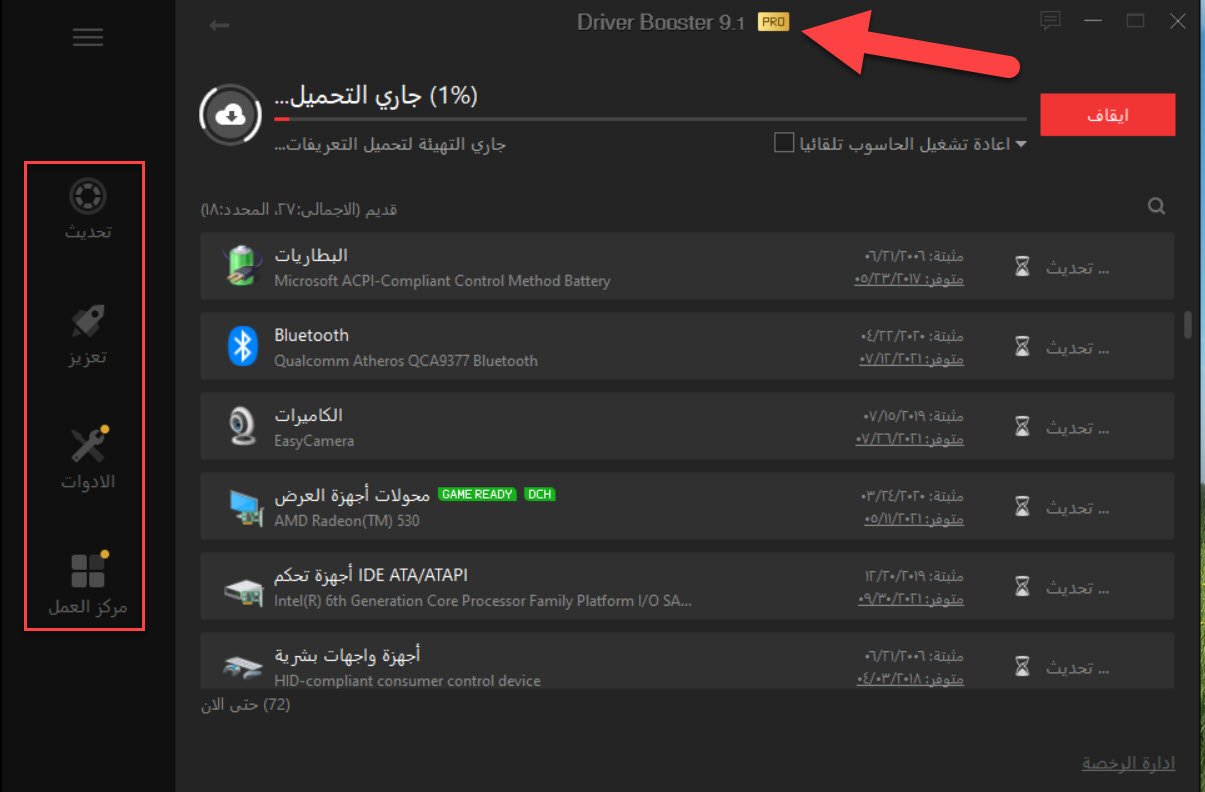Open the feedback chat icon
This screenshot has height=792, width=1205.
[x=1050, y=20]
